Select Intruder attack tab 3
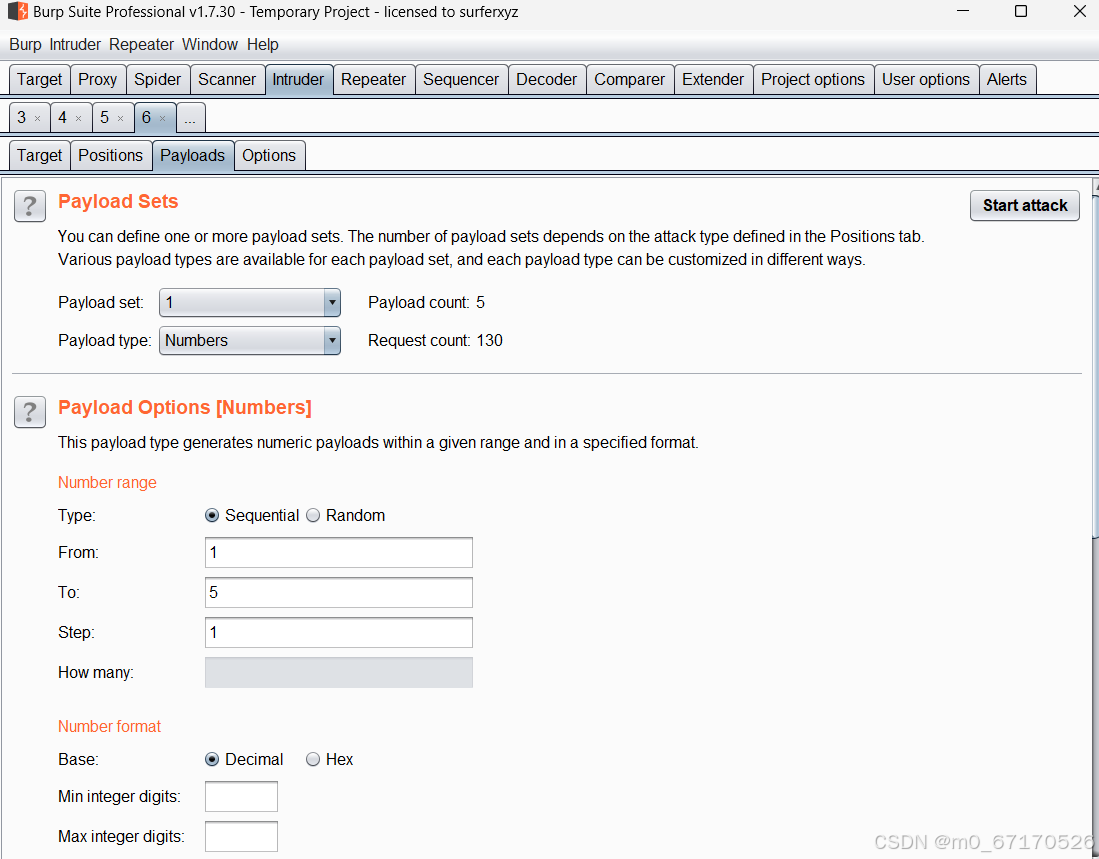The height and width of the screenshot is (859, 1099). 22,118
